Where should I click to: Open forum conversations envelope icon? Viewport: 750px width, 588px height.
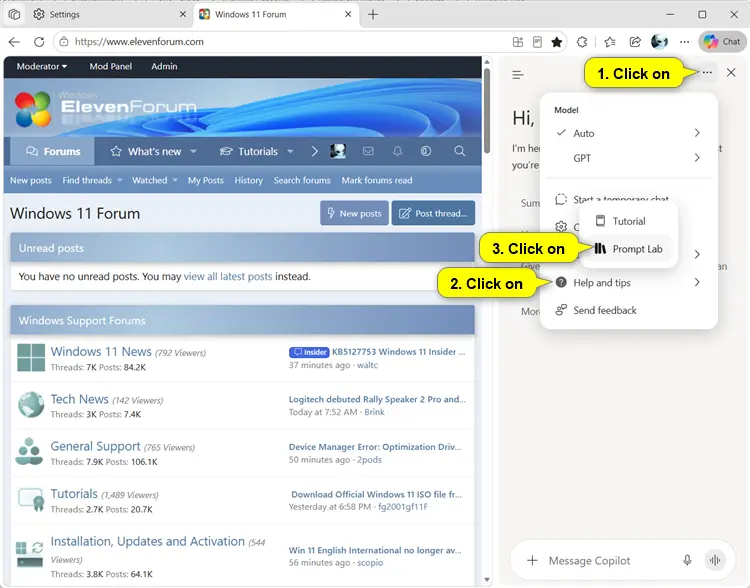(368, 151)
